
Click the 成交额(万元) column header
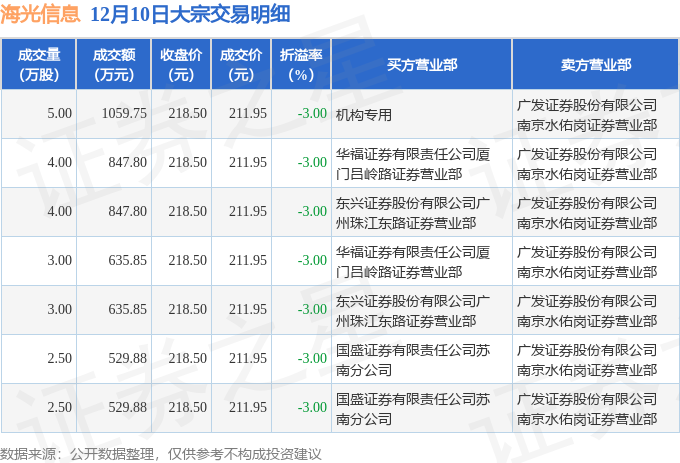point(114,65)
